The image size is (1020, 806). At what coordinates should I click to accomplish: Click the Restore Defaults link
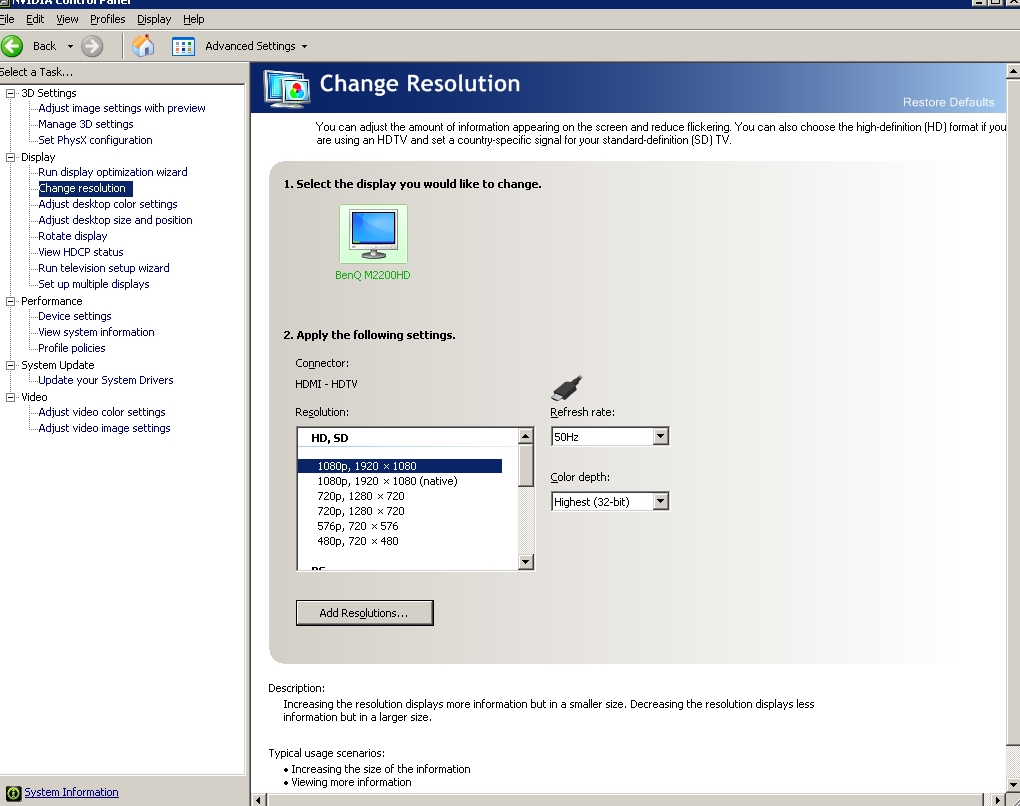click(x=948, y=102)
